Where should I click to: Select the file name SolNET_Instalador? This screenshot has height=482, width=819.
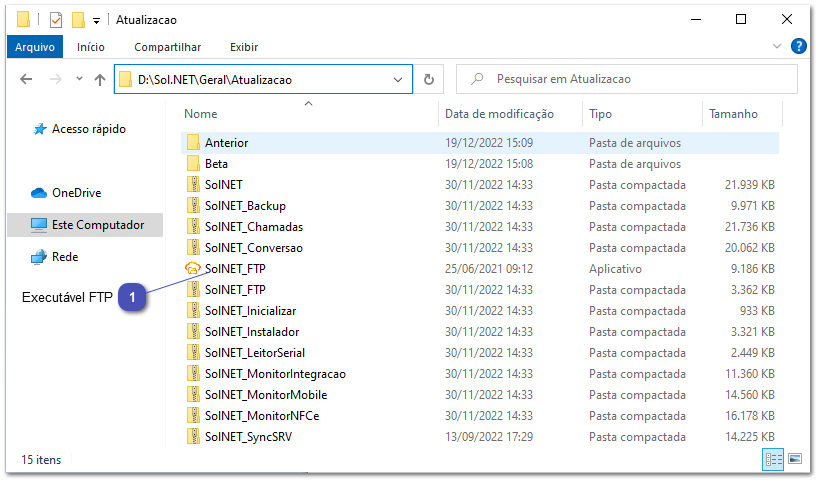tap(252, 332)
